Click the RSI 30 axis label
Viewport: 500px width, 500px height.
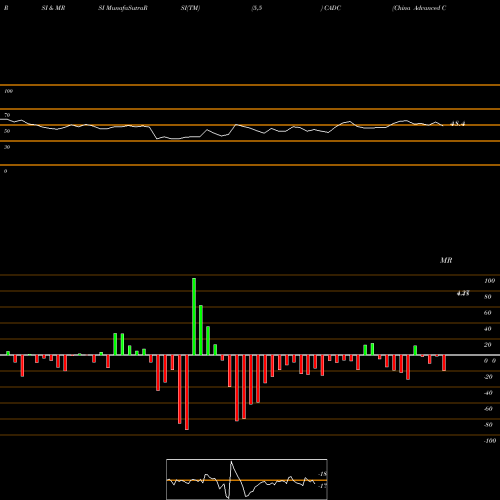pyautogui.click(x=7, y=147)
